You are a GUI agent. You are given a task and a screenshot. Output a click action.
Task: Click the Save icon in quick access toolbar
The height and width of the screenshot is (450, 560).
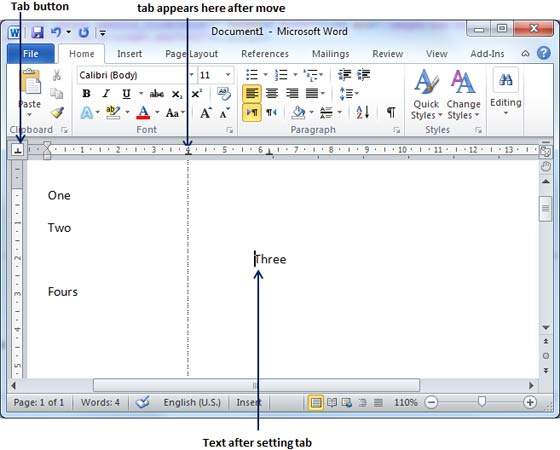(x=37, y=33)
